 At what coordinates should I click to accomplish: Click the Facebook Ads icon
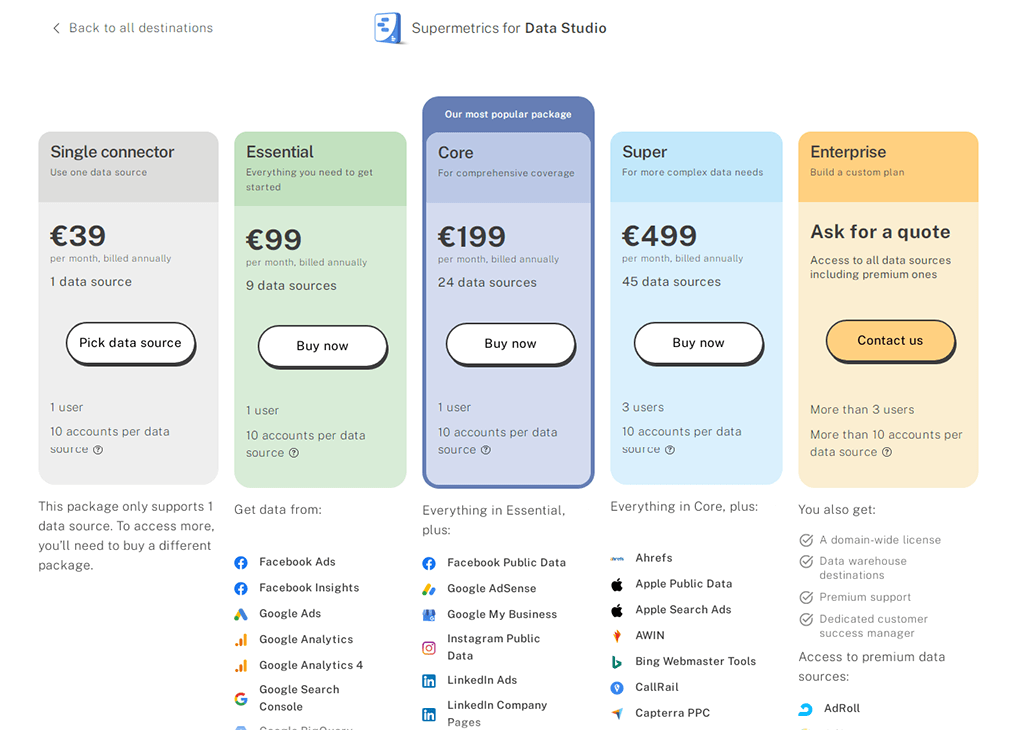click(x=241, y=562)
